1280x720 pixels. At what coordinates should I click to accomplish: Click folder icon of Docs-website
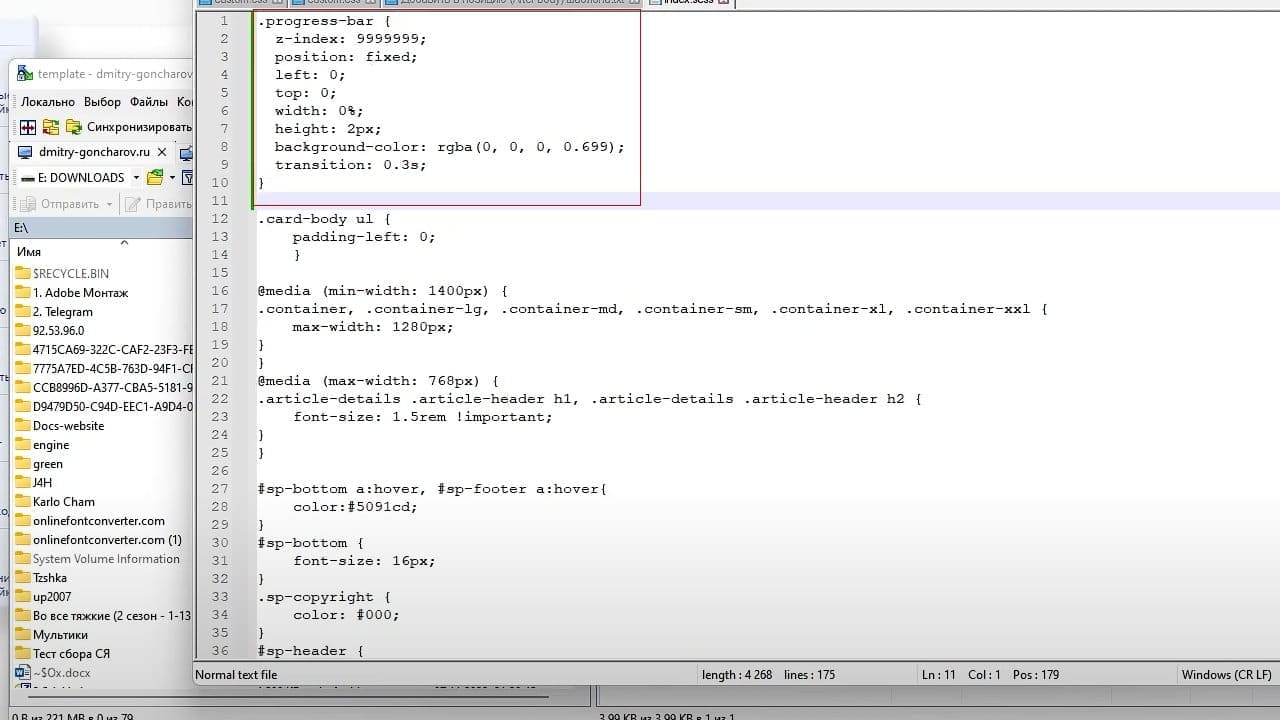pos(23,425)
